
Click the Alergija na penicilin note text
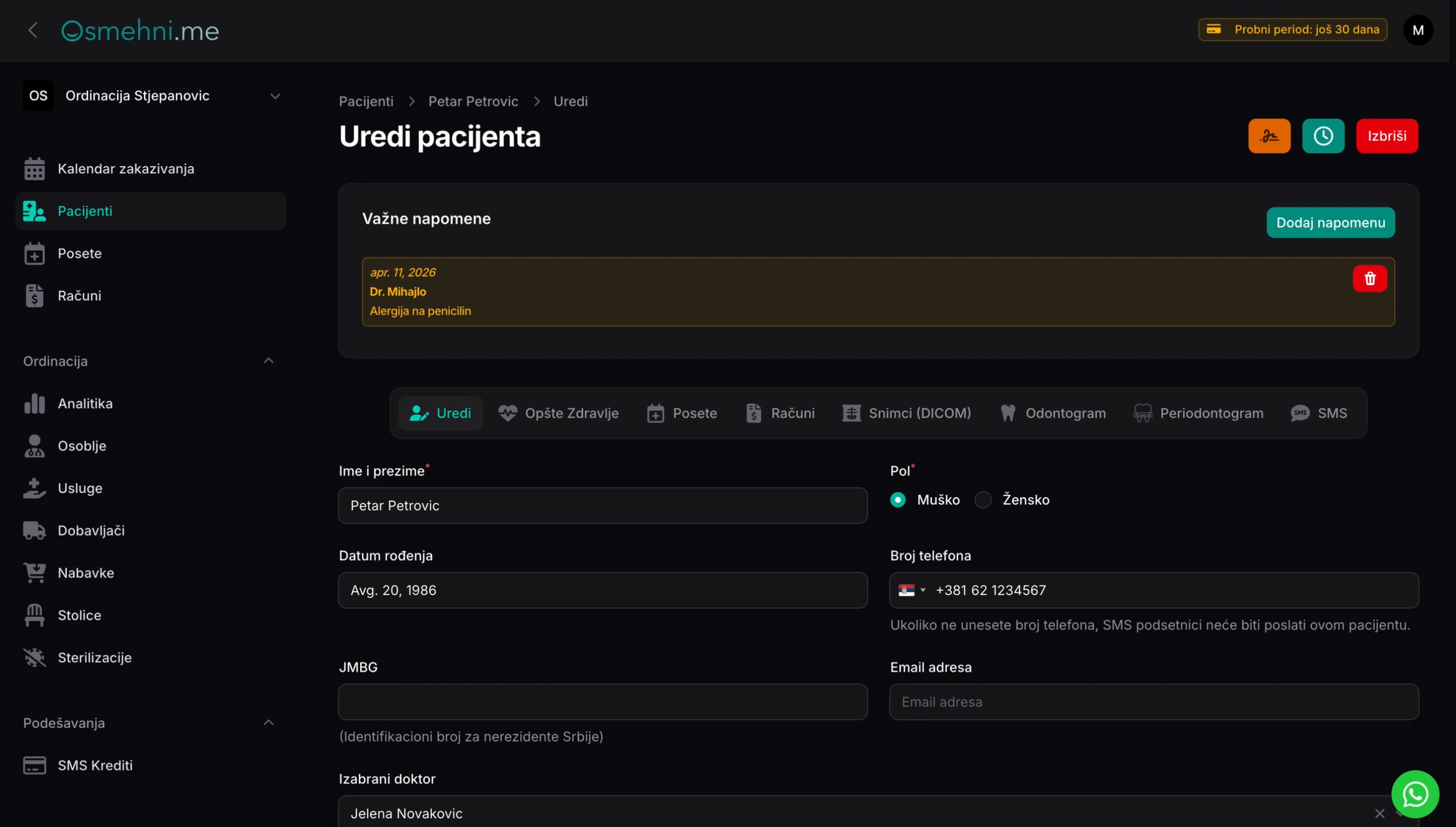point(420,311)
